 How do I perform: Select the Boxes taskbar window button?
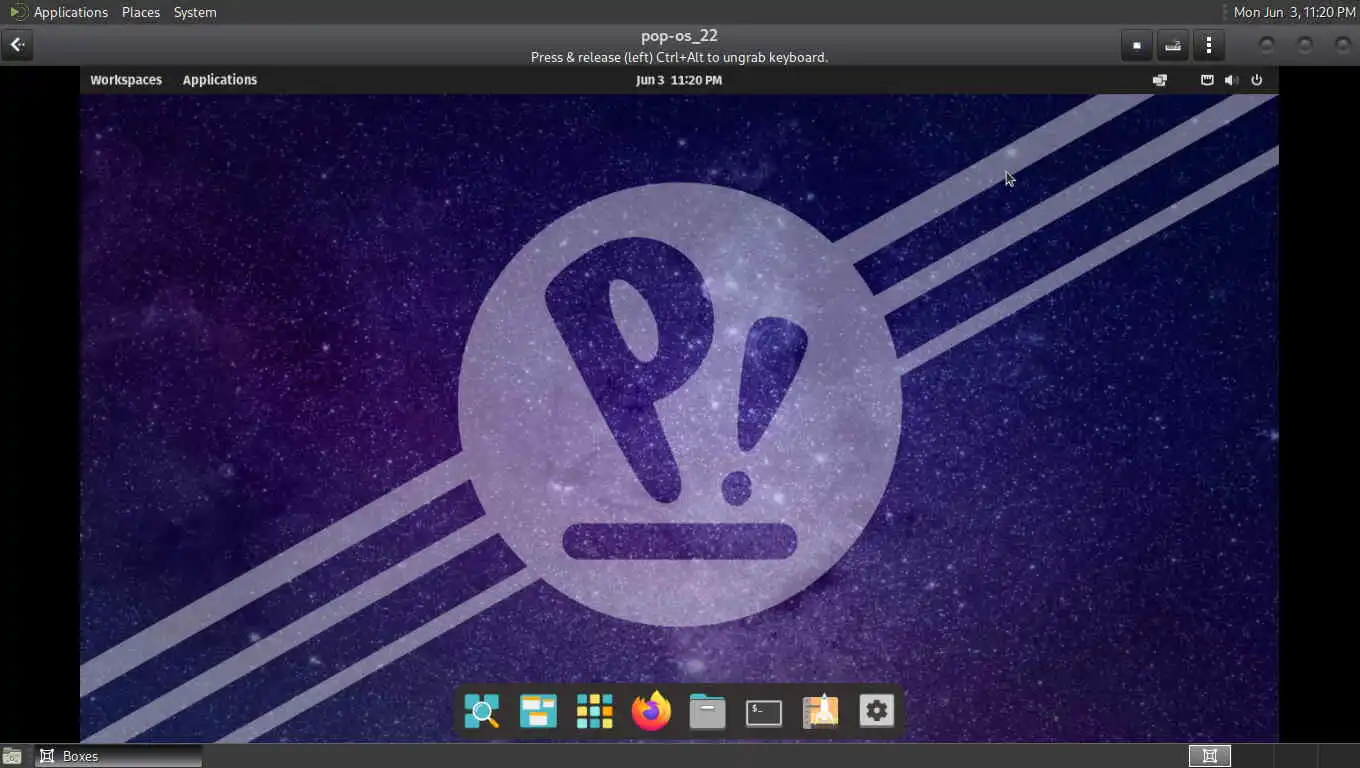(x=119, y=756)
